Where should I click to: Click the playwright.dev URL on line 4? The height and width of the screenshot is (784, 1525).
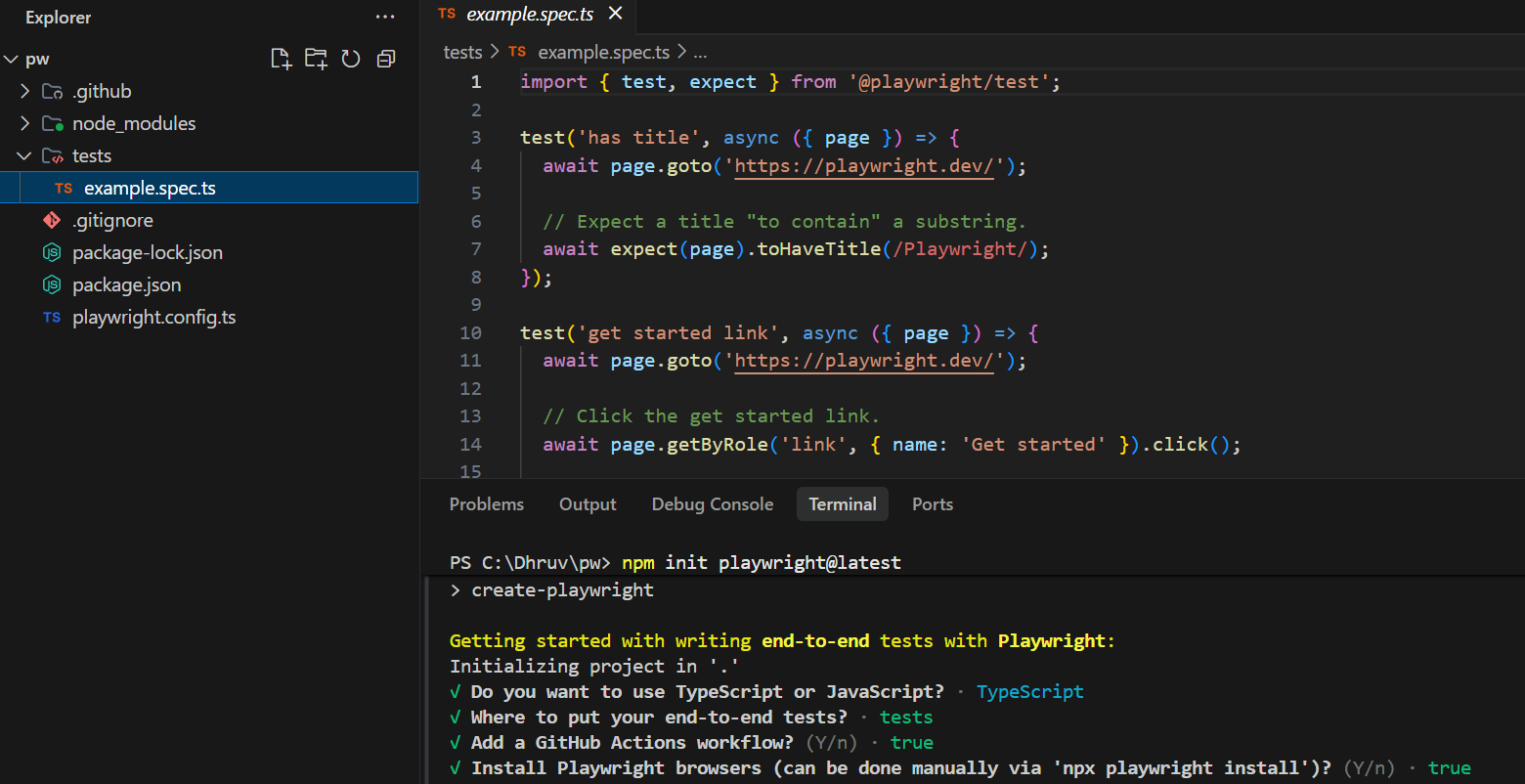click(863, 166)
